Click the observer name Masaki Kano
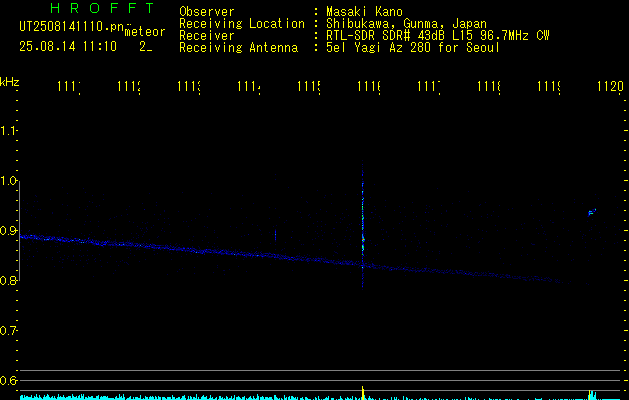 pos(364,11)
